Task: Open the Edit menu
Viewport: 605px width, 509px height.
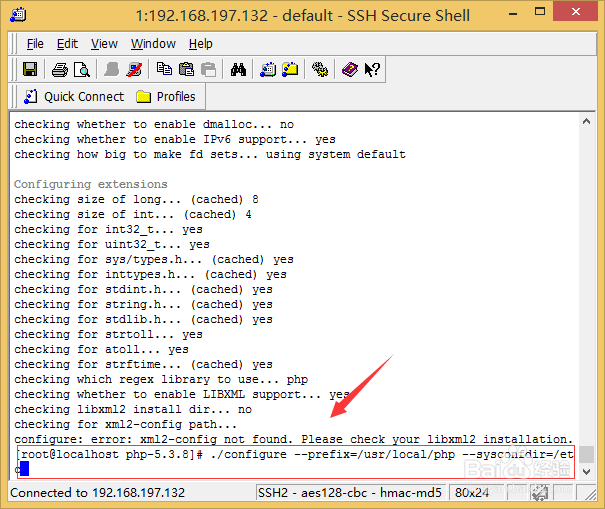Action: [67, 44]
